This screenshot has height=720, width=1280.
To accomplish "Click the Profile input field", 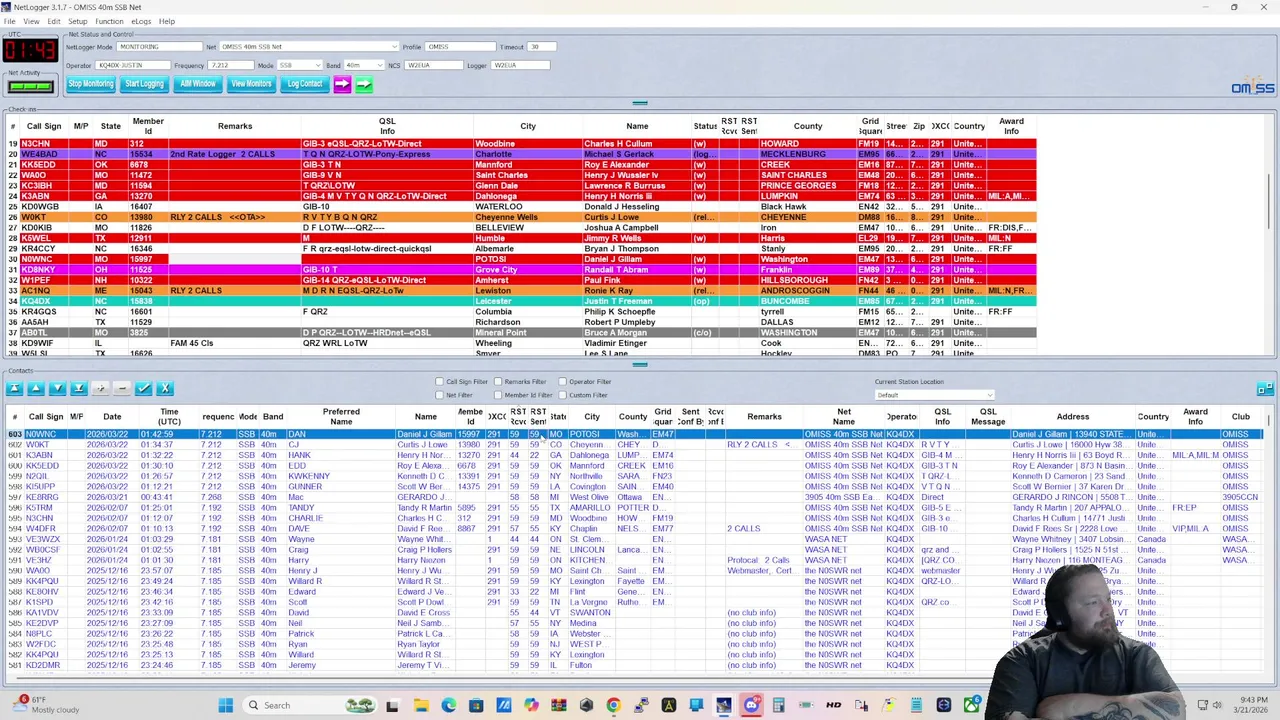I will (x=460, y=47).
